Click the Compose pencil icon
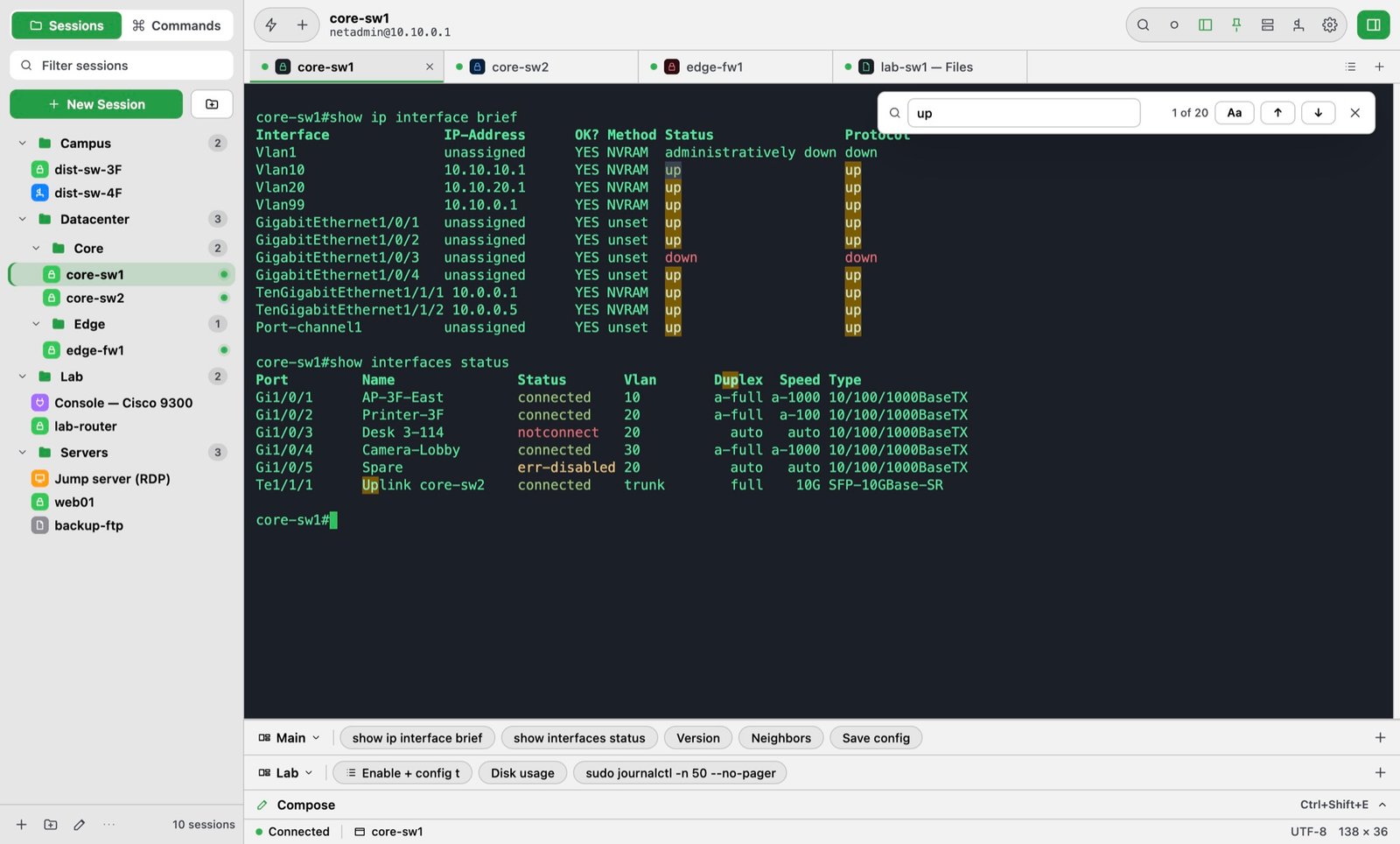 [x=262, y=805]
